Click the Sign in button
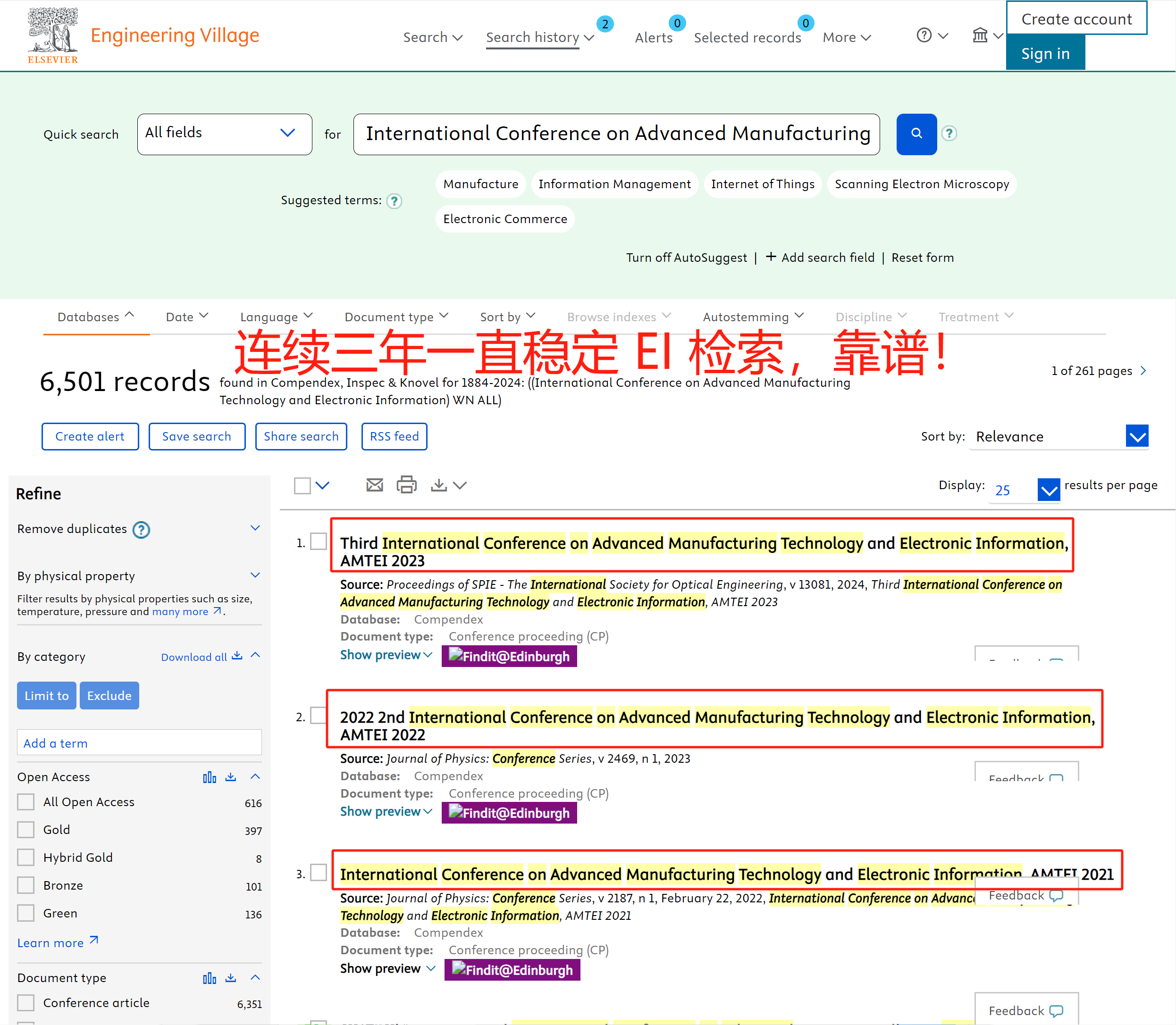The width and height of the screenshot is (1176, 1025). pos(1046,53)
